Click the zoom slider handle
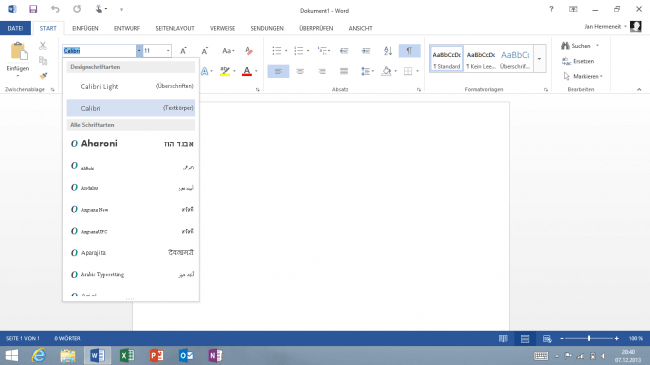650x365 pixels. (x=589, y=338)
